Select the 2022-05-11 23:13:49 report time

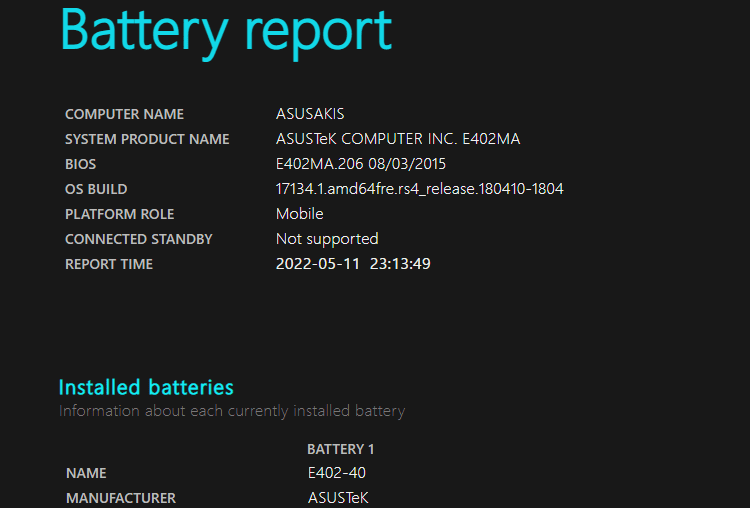click(x=353, y=264)
